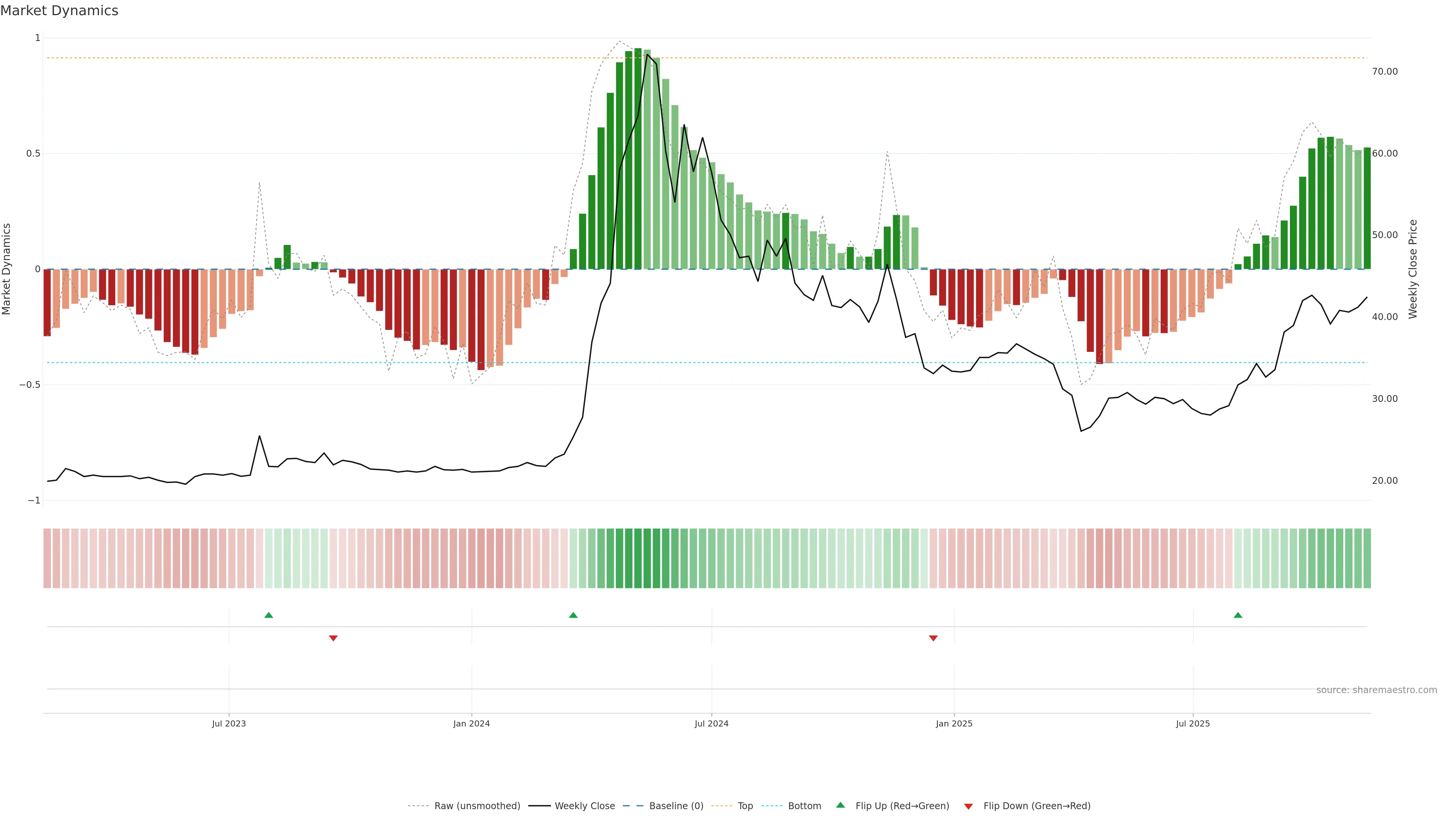Click the black Weekly Close legend line sample
1456x819 pixels.
coord(539,806)
